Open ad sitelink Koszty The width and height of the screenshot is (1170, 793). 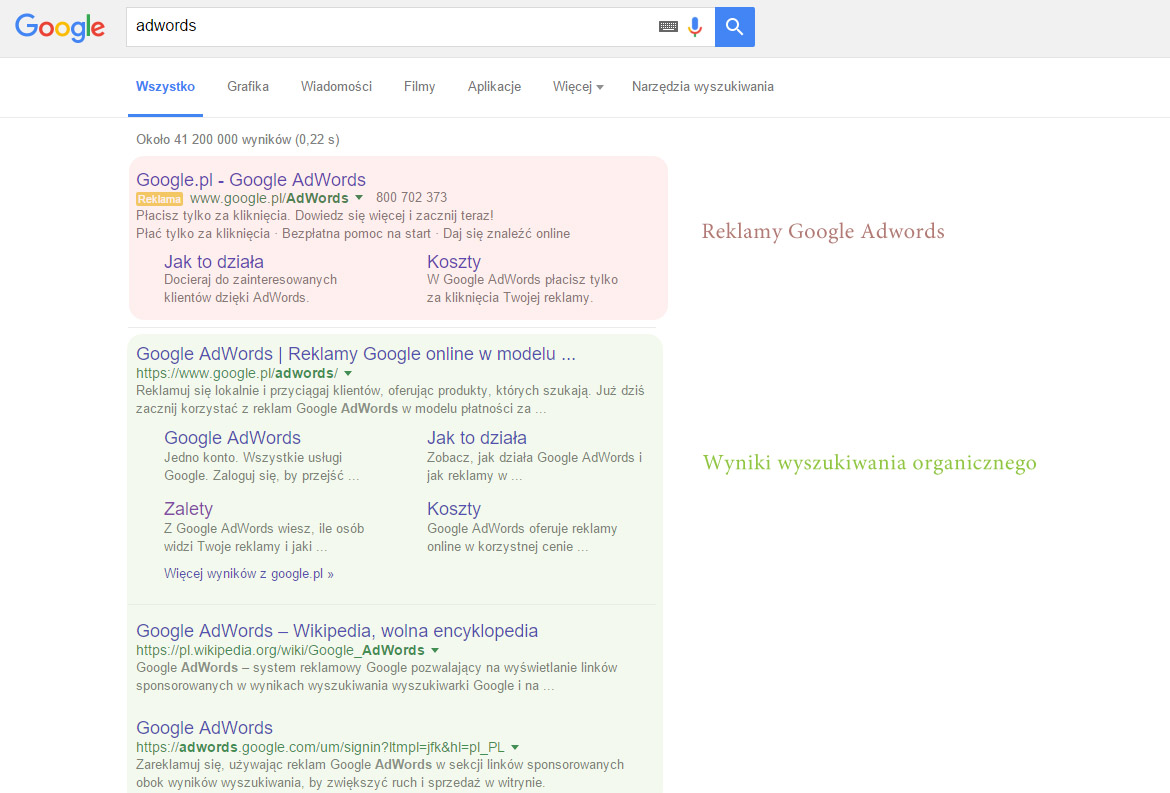454,262
